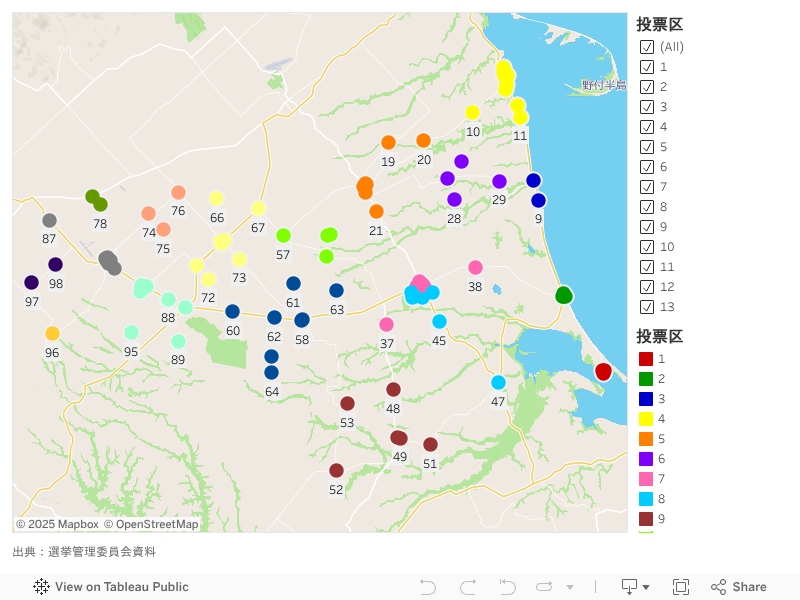Select blue legend swatch for district 3
Image resolution: width=800 pixels, height=600 pixels.
click(646, 398)
